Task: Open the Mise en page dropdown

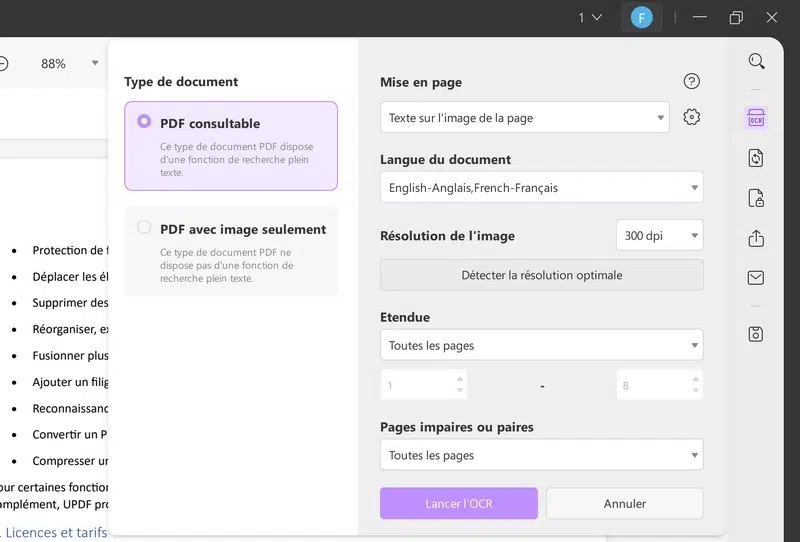Action: coord(524,118)
